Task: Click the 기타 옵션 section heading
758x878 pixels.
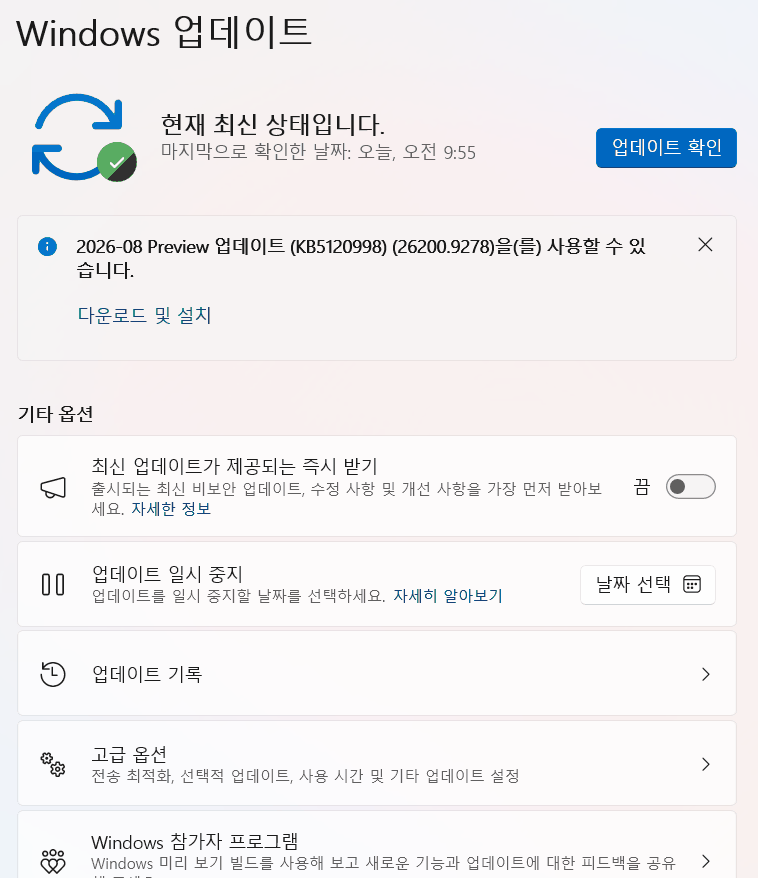Action: click(x=55, y=414)
